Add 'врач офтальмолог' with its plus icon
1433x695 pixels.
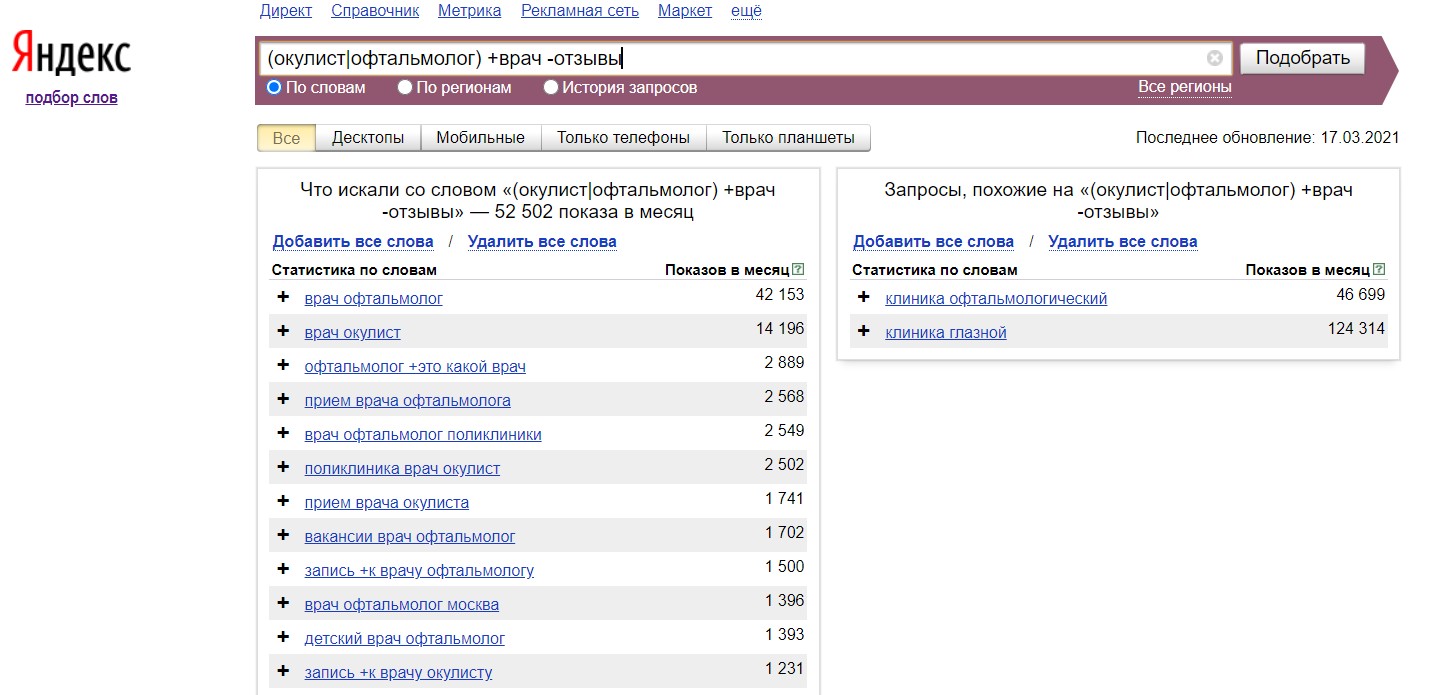283,297
